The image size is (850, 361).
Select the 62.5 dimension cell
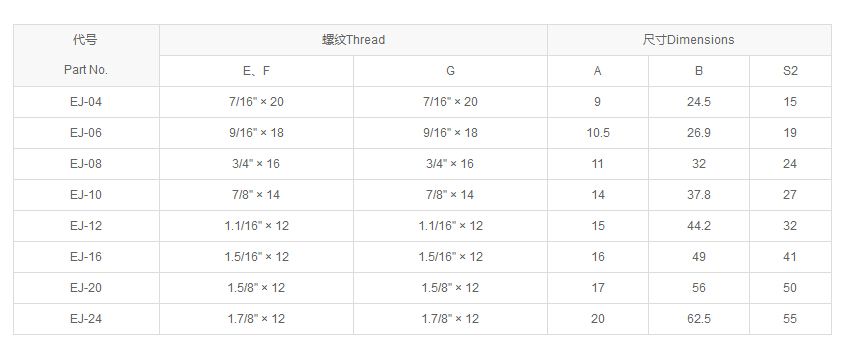click(x=699, y=319)
